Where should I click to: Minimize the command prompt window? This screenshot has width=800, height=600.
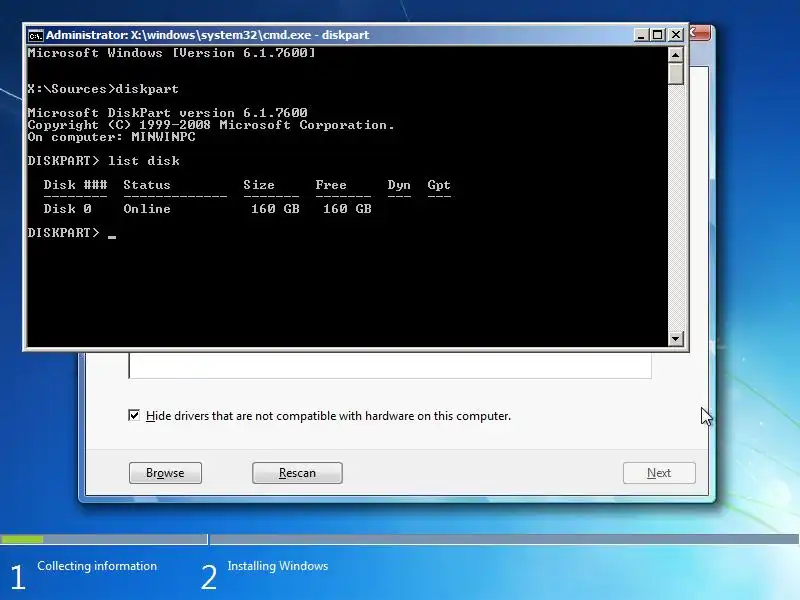tap(641, 35)
